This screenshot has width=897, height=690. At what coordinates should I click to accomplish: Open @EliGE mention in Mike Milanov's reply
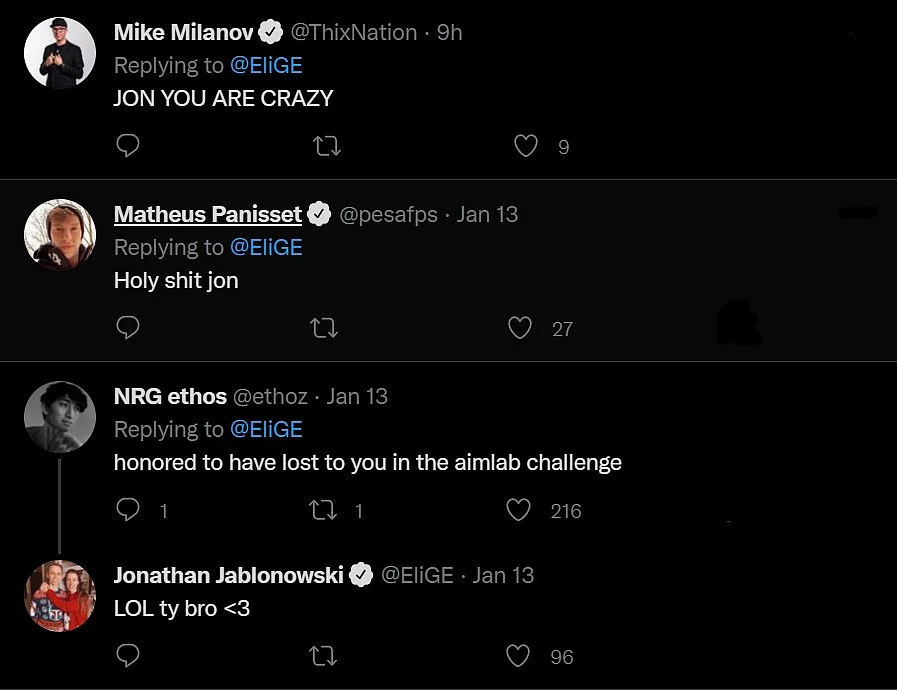(266, 65)
